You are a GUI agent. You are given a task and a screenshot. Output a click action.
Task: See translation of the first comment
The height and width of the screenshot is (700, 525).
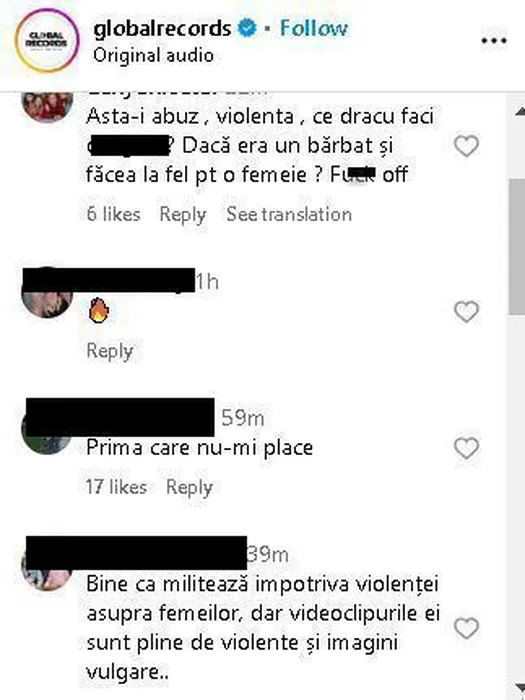pyautogui.click(x=289, y=214)
